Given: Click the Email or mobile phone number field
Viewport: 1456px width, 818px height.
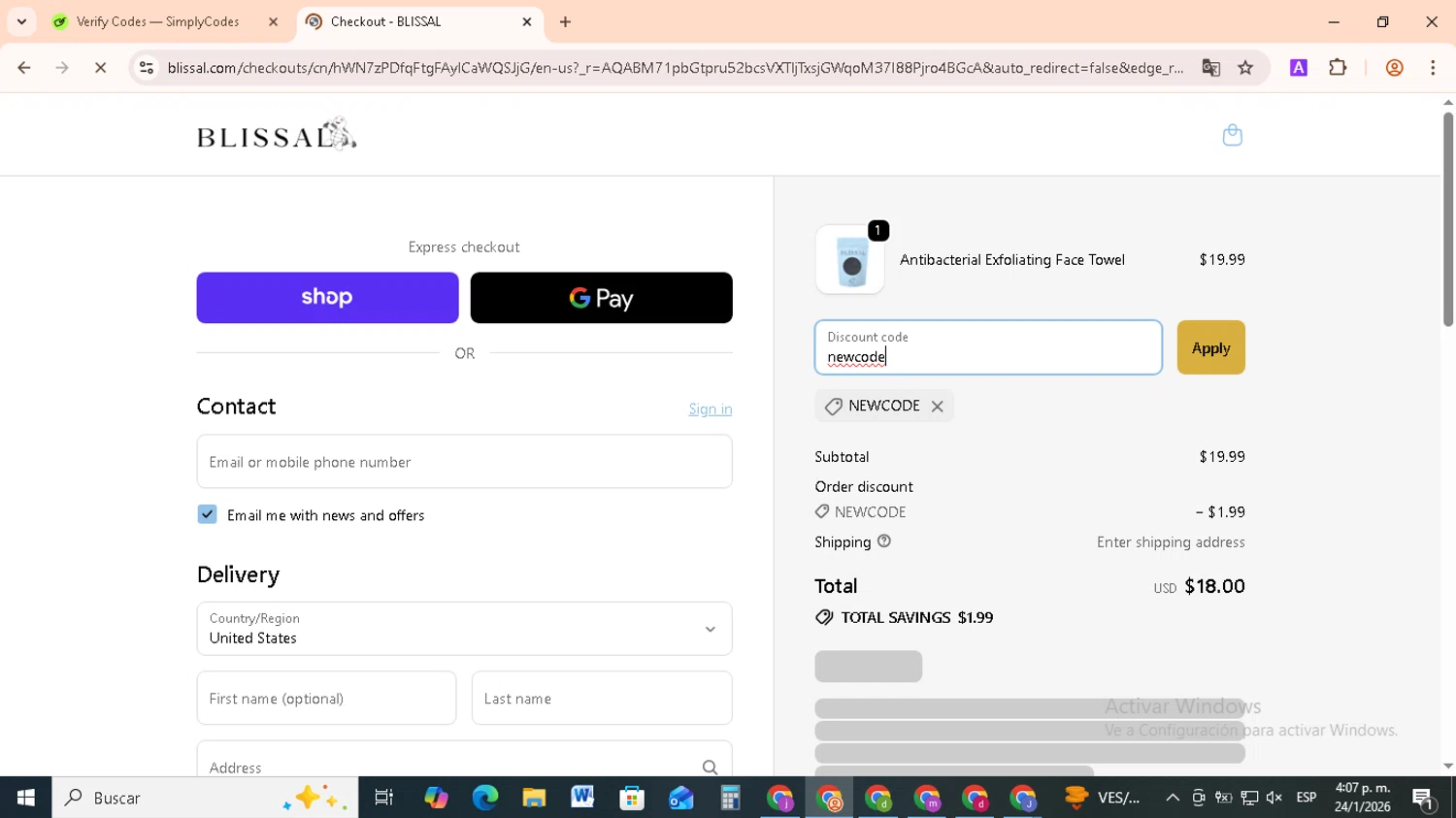Looking at the screenshot, I should 464,462.
